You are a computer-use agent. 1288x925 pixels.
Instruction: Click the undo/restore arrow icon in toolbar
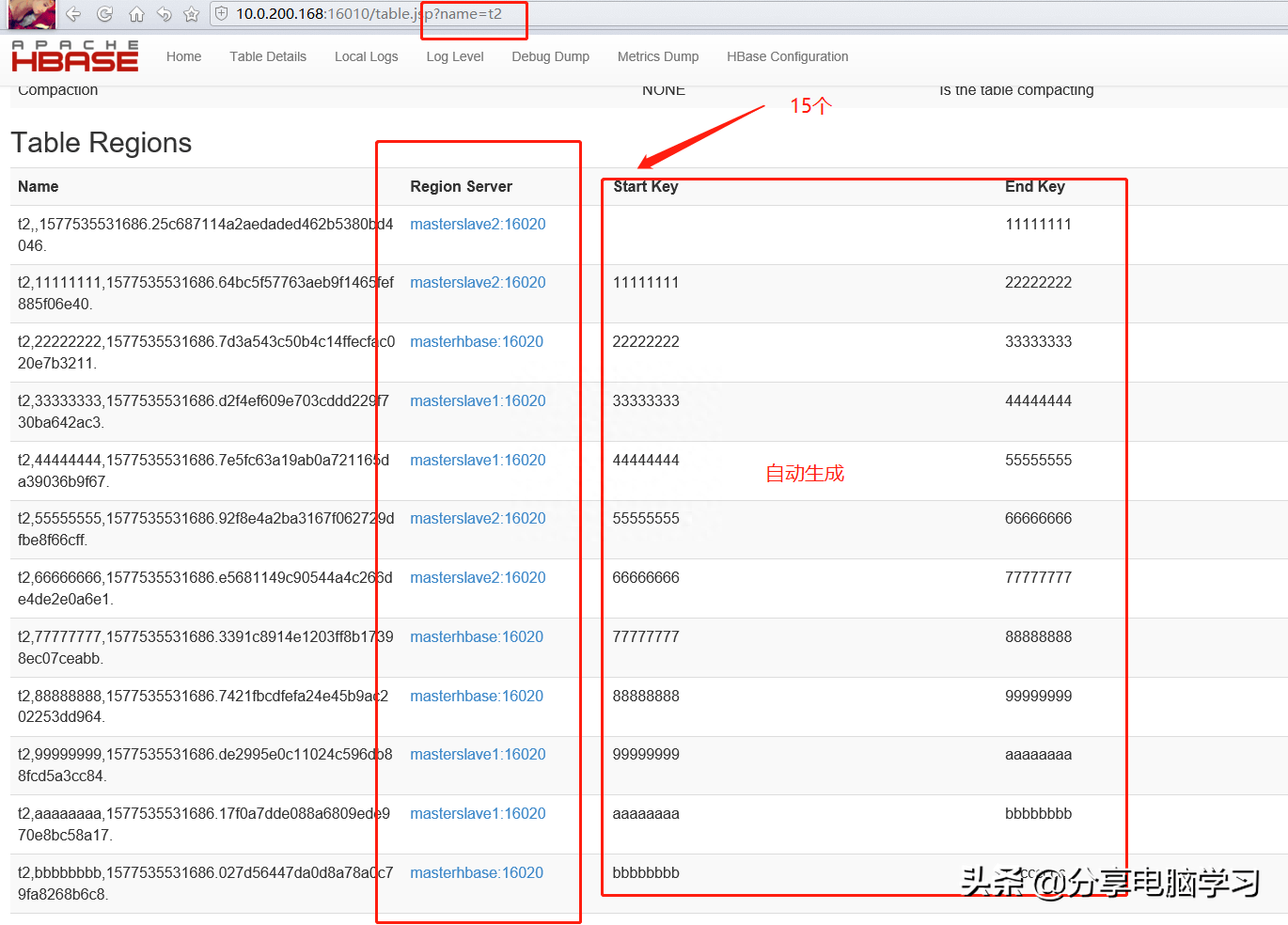tap(165, 14)
